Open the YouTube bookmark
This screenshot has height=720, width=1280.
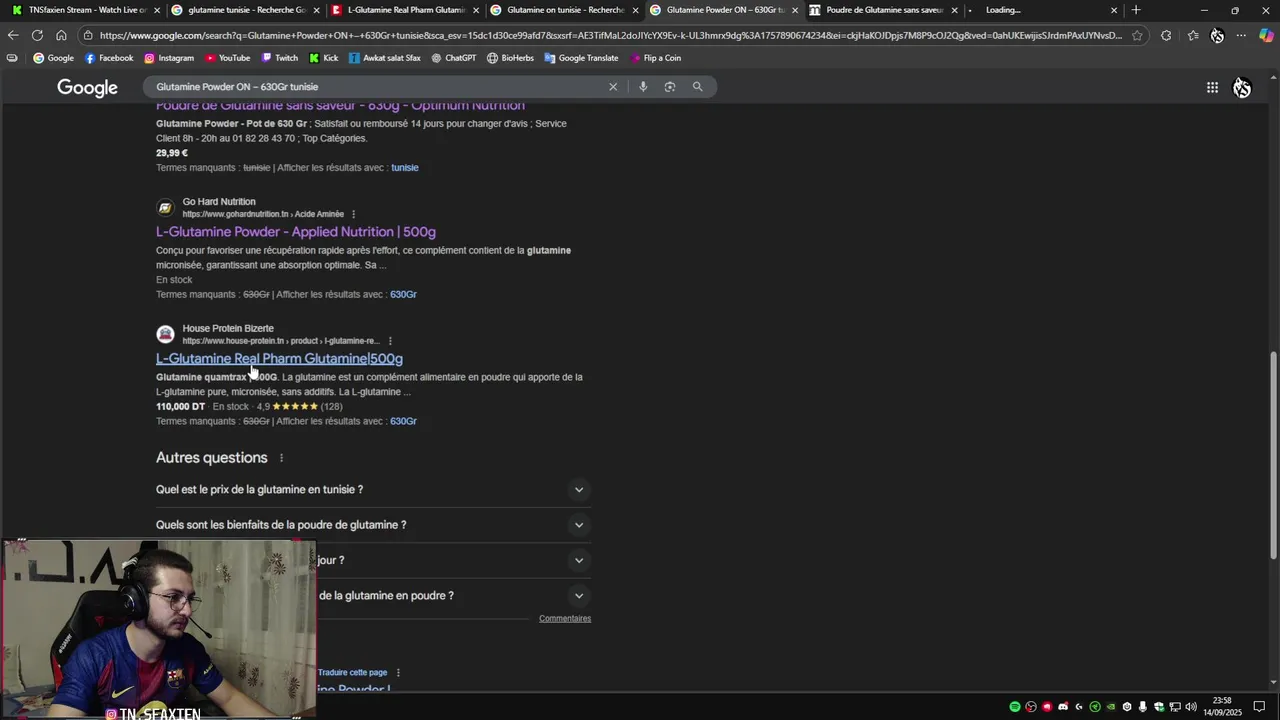click(x=228, y=58)
